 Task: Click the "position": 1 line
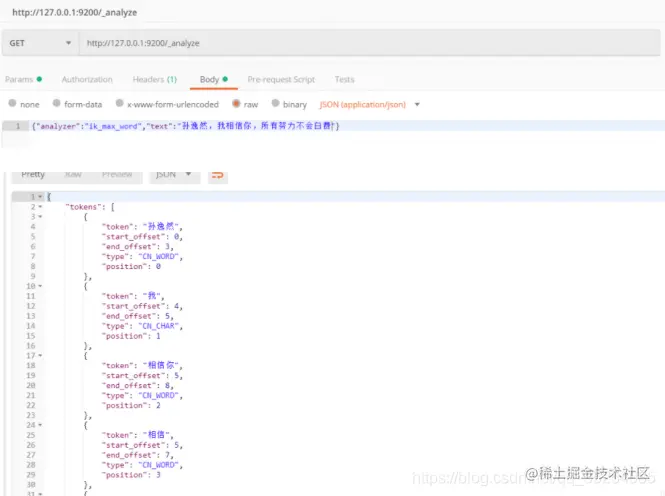click(x=131, y=336)
